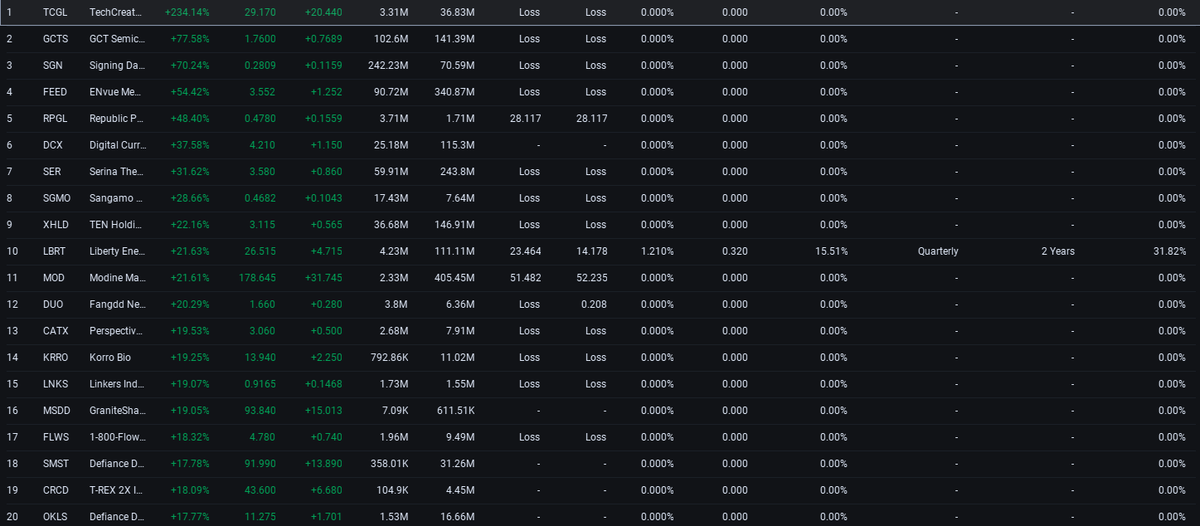
Task: Open the ENvue Me… company name
Action: click(116, 92)
